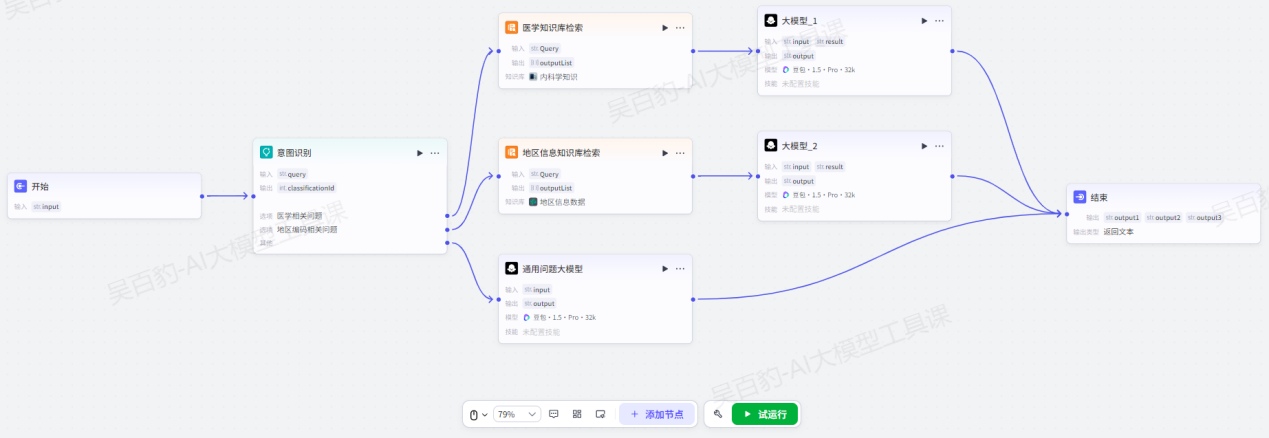
Task: Toggle the minimap icon in toolbar
Action: click(601, 414)
